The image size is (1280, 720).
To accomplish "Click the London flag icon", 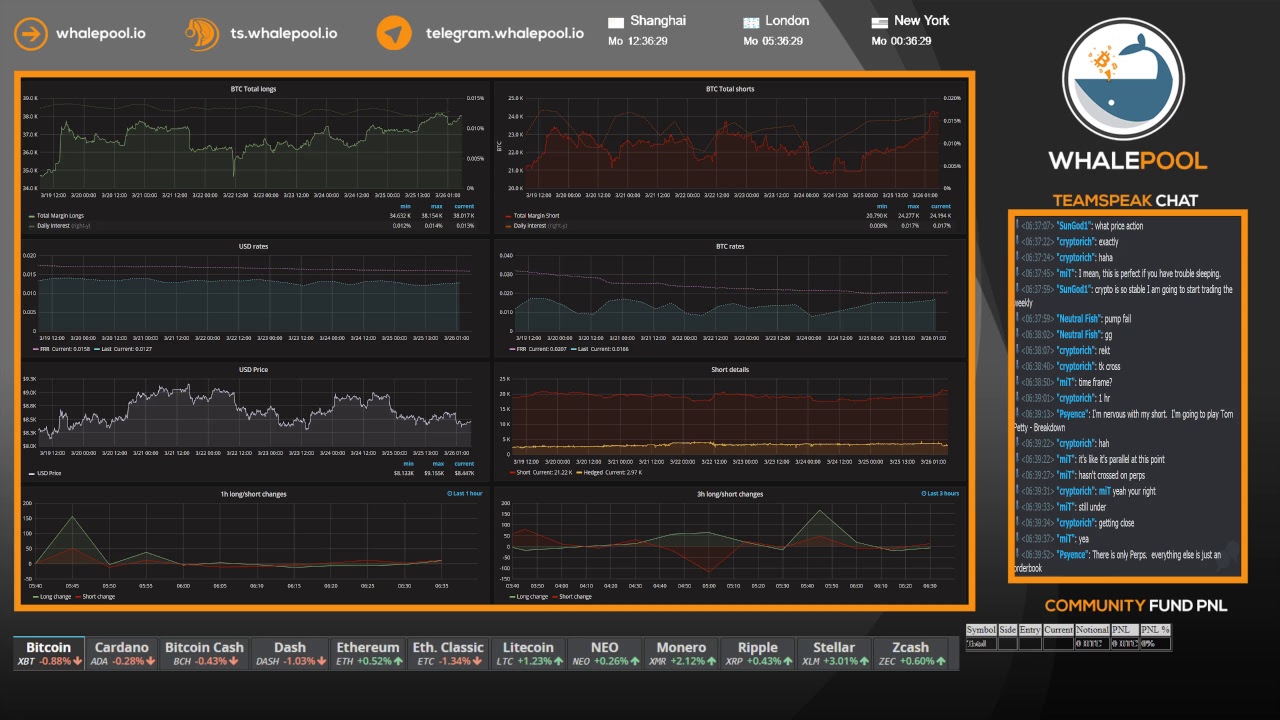I will 751,22.
